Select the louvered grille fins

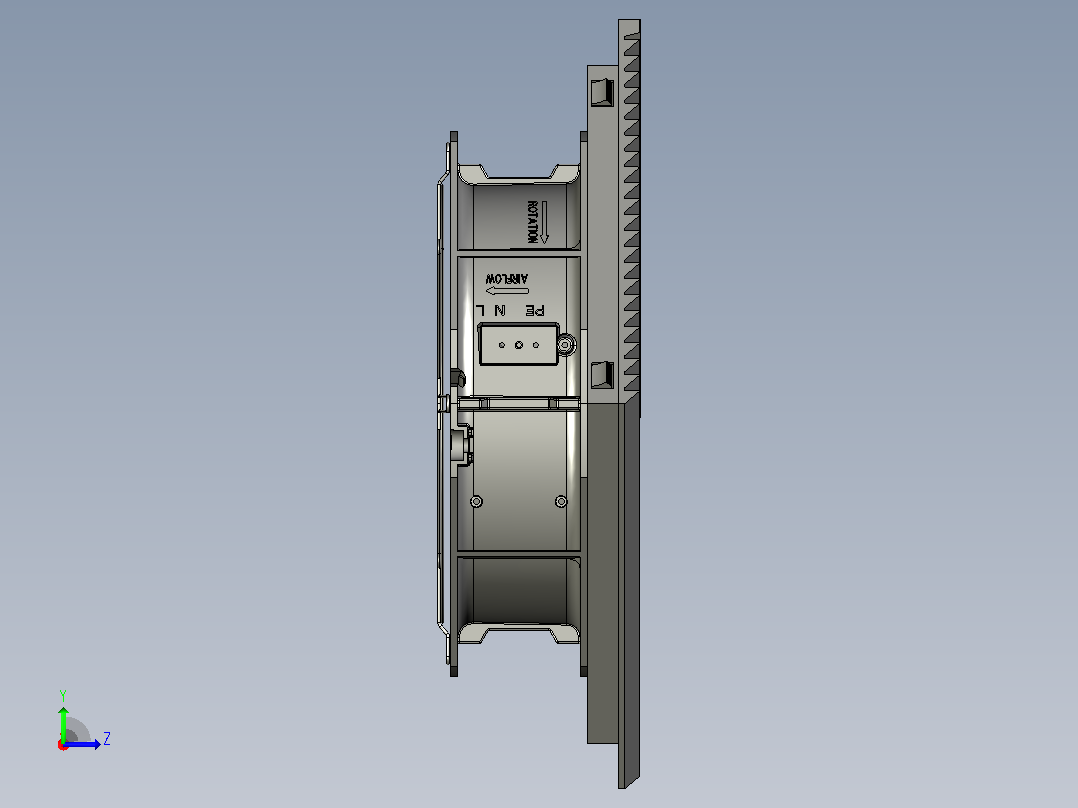(x=631, y=213)
